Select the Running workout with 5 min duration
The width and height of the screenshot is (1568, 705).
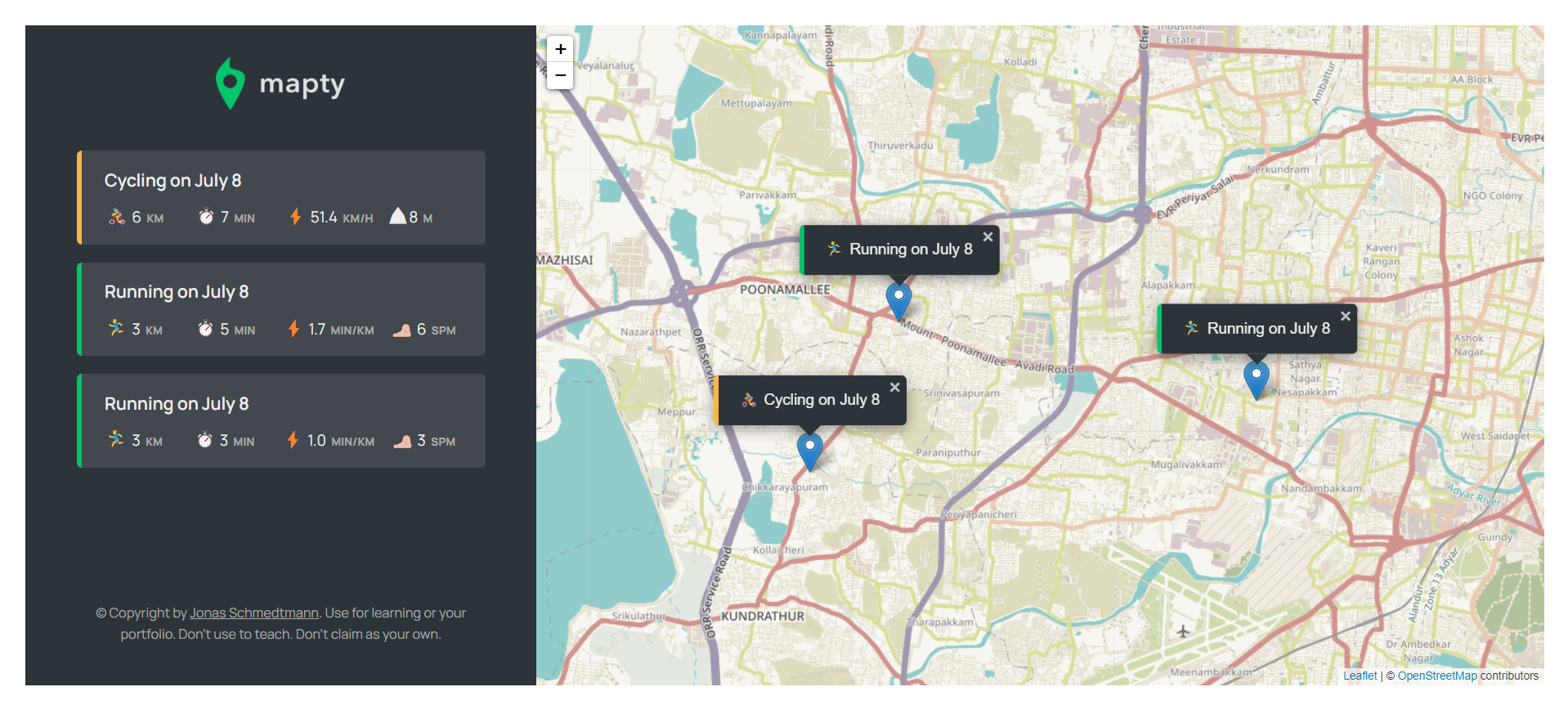point(281,309)
